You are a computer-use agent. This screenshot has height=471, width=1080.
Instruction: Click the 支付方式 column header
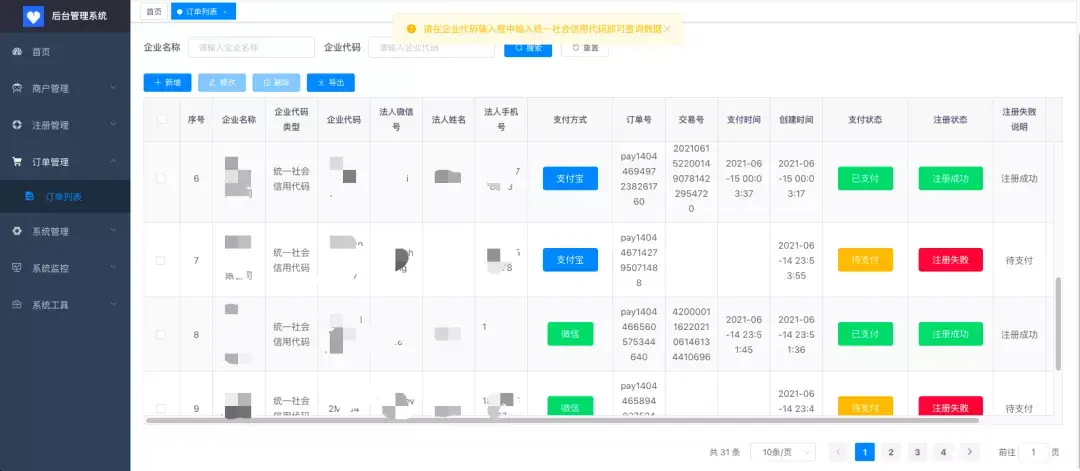point(570,119)
